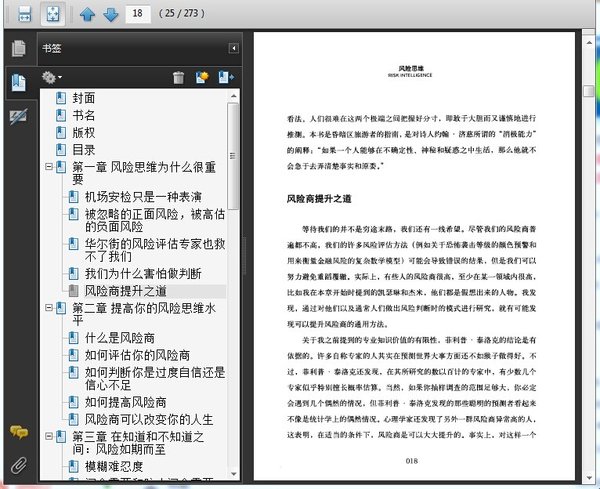Delete selected bookmark with trash icon
This screenshot has width=600, height=489.
[178, 77]
